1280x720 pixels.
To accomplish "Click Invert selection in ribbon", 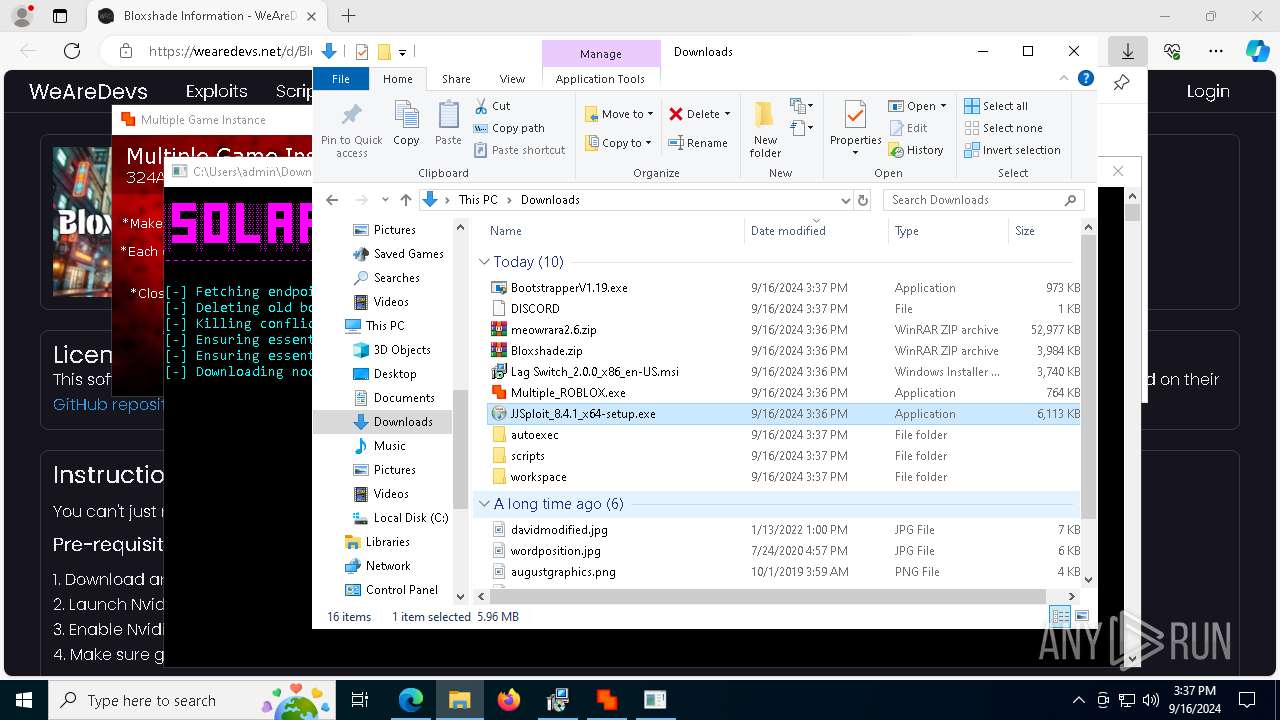I will (x=1012, y=150).
